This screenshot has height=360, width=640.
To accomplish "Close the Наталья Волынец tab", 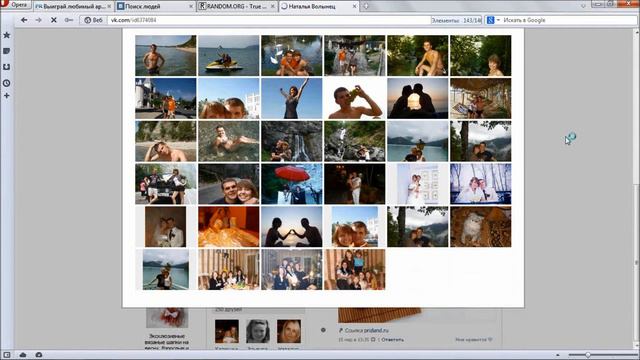I will [x=354, y=7].
